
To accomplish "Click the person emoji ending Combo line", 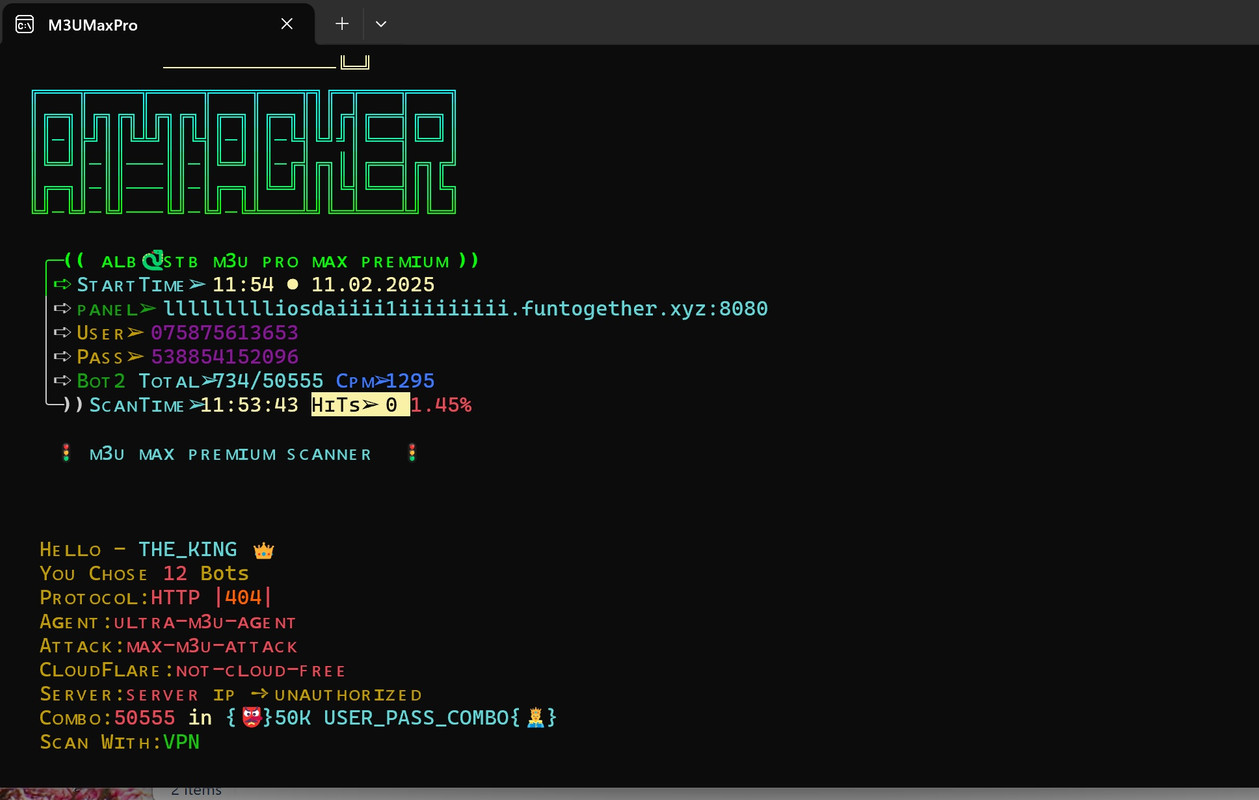I will 534,718.
